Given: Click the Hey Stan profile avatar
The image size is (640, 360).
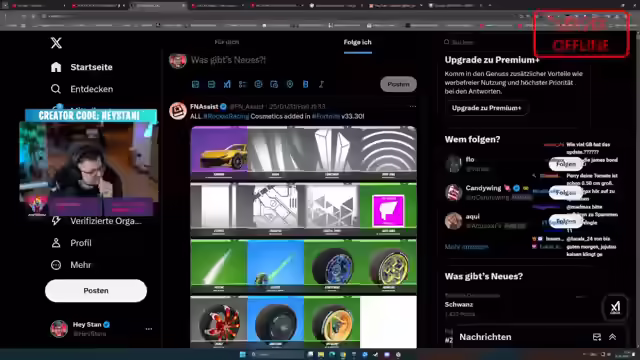Looking at the screenshot, I should (59, 329).
